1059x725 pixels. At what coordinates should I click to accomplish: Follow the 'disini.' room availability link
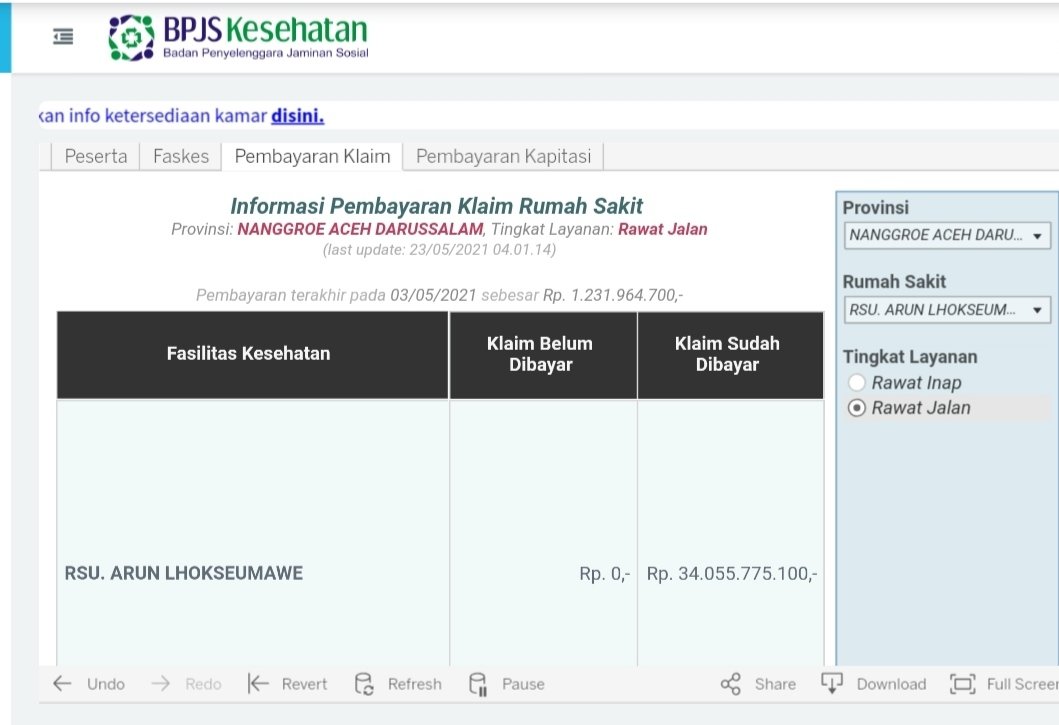pyautogui.click(x=297, y=116)
